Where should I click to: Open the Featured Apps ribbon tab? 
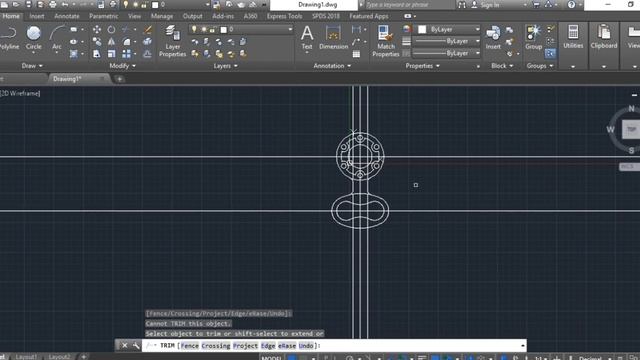[x=369, y=16]
